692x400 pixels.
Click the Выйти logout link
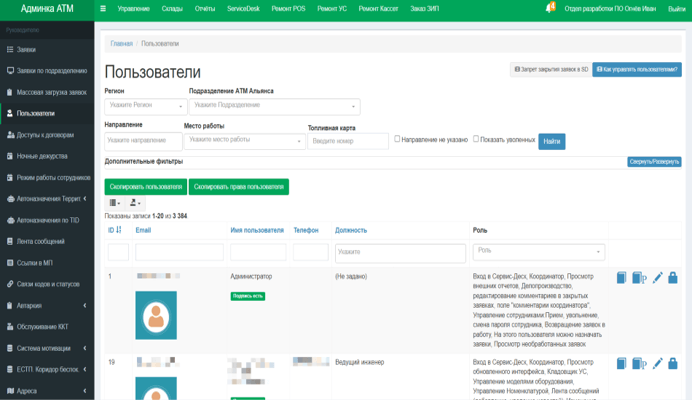tap(677, 8)
